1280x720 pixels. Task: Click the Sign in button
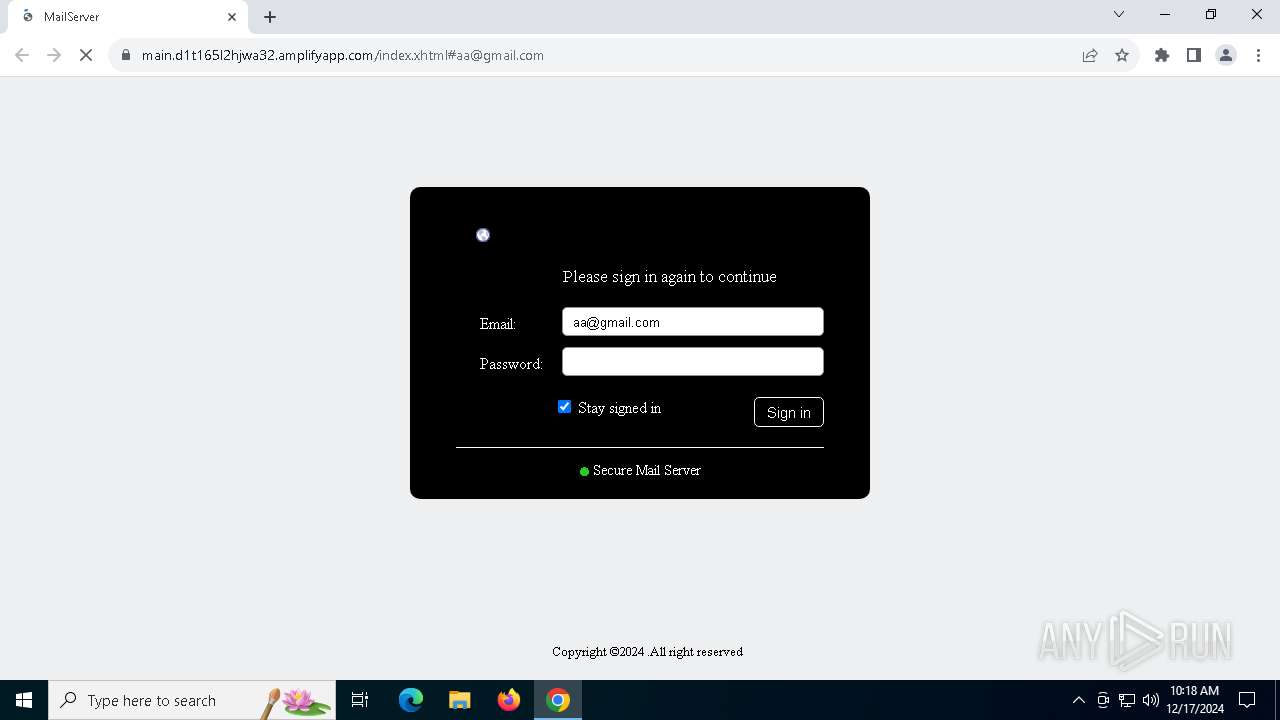point(789,412)
